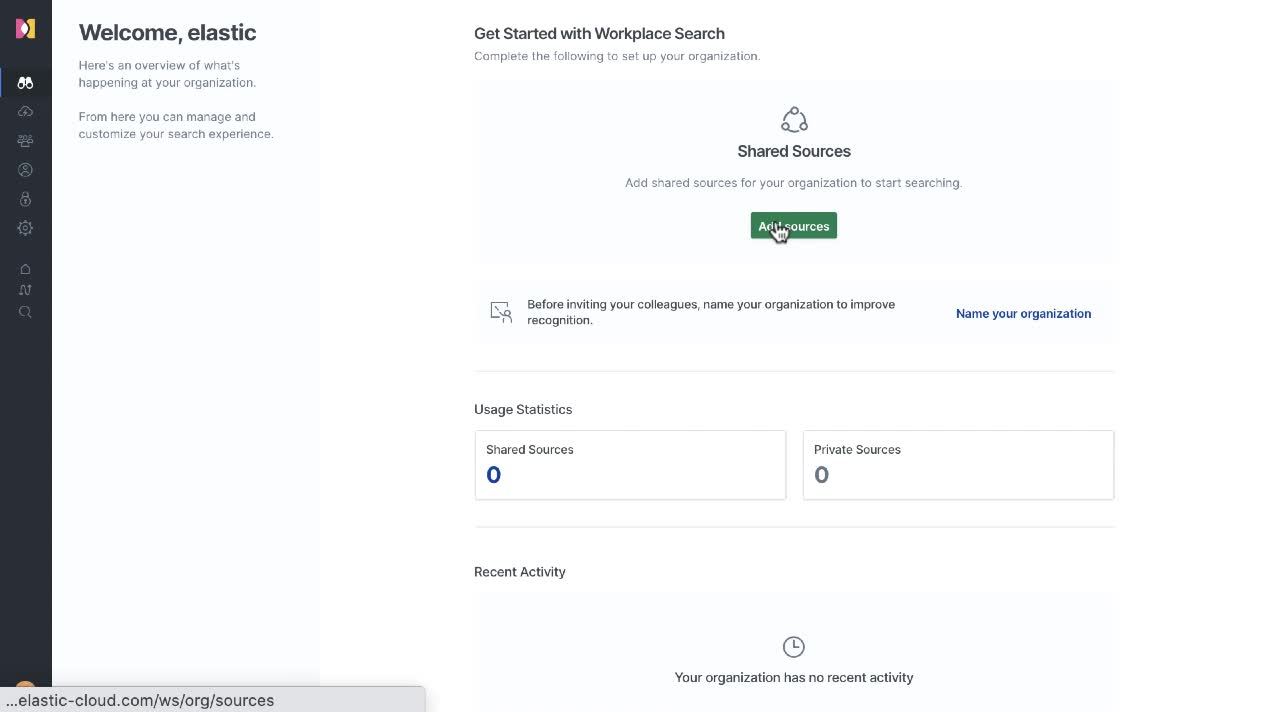
Task: Open Sources via the cloud sidebar icon
Action: 25,112
